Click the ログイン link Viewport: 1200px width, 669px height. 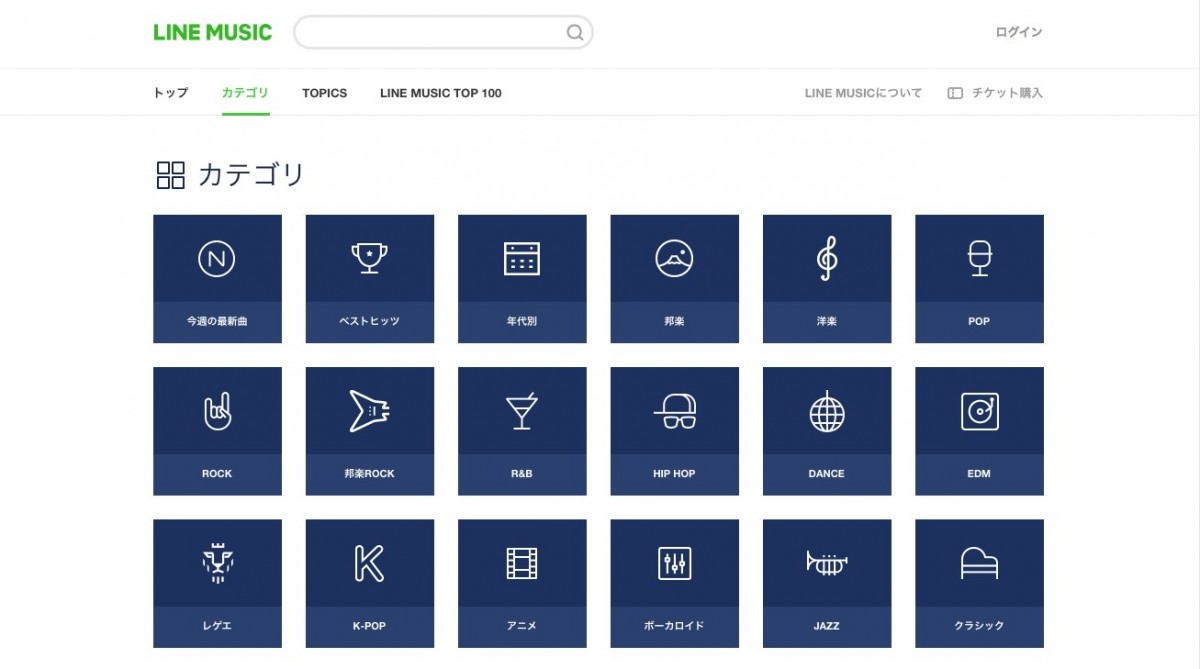tap(1019, 32)
